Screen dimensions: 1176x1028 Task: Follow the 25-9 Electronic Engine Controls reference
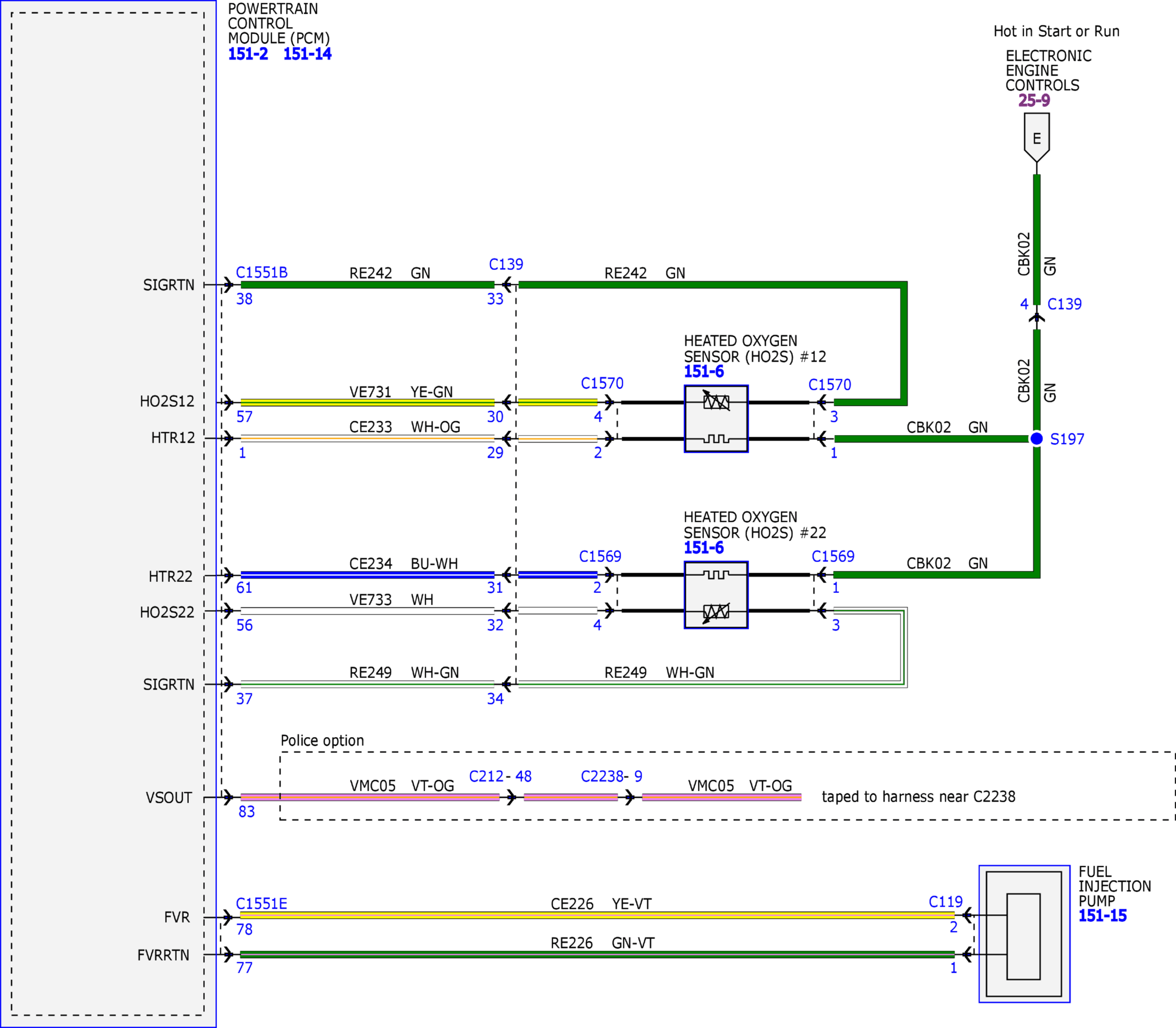click(x=1034, y=100)
